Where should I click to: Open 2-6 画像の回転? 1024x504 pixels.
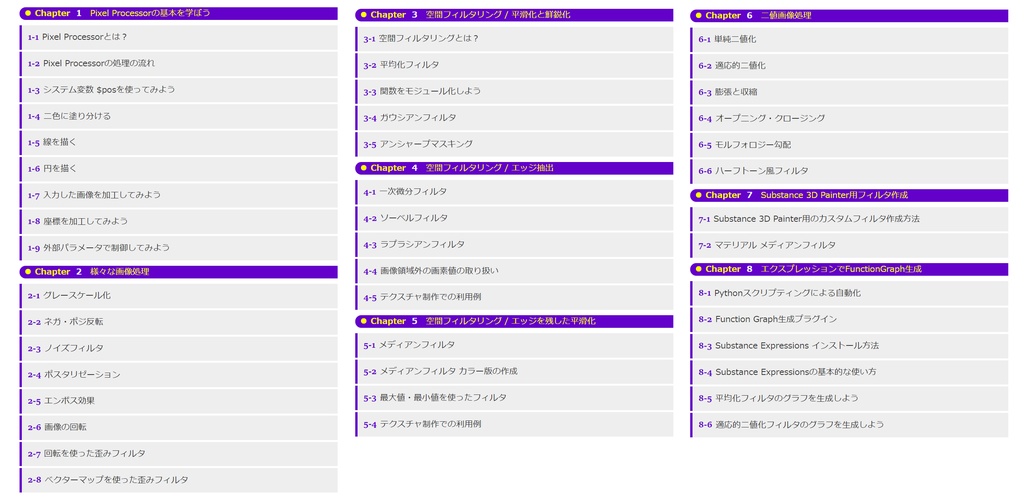click(x=179, y=427)
